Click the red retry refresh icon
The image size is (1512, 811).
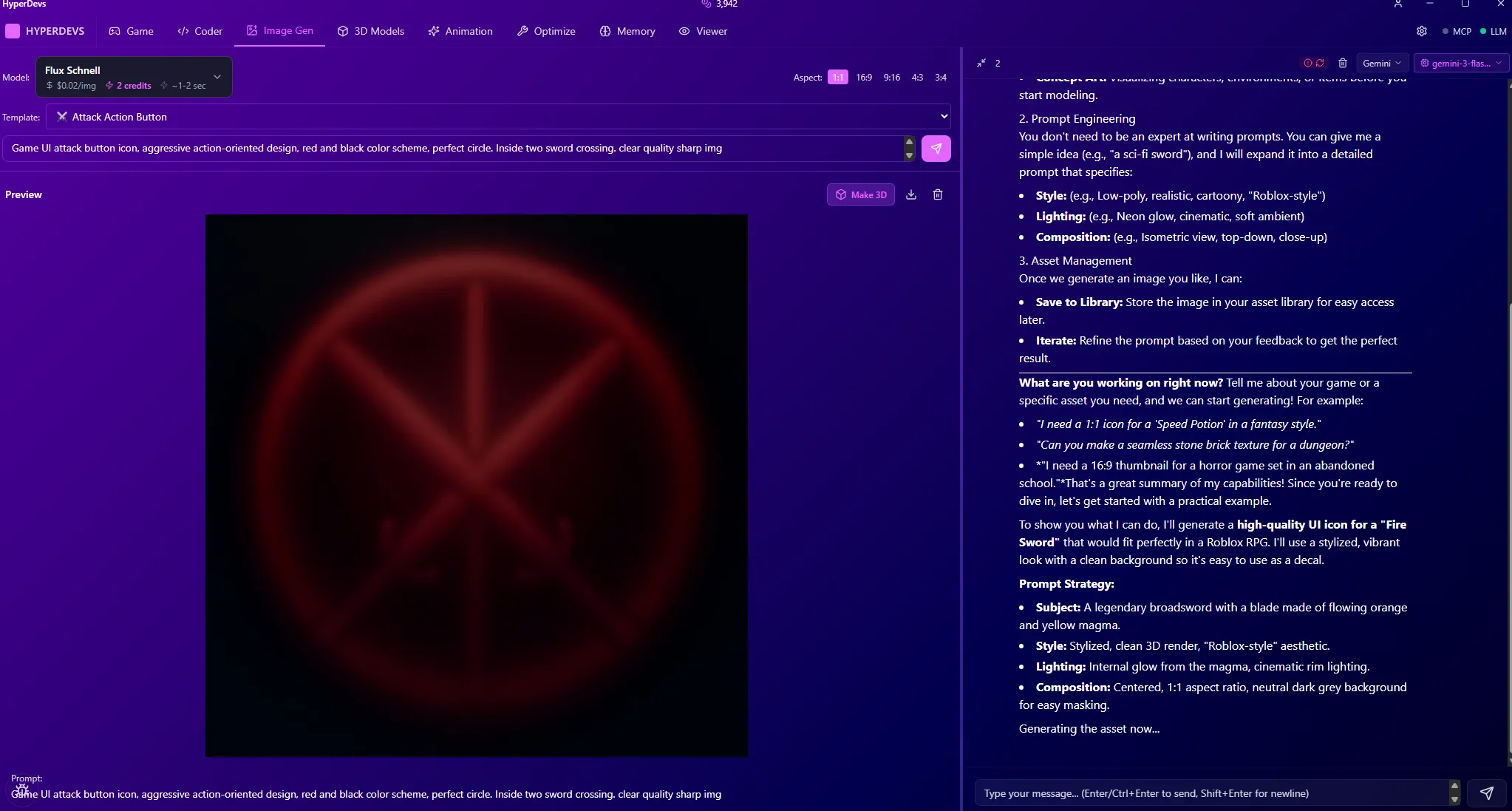(1319, 63)
